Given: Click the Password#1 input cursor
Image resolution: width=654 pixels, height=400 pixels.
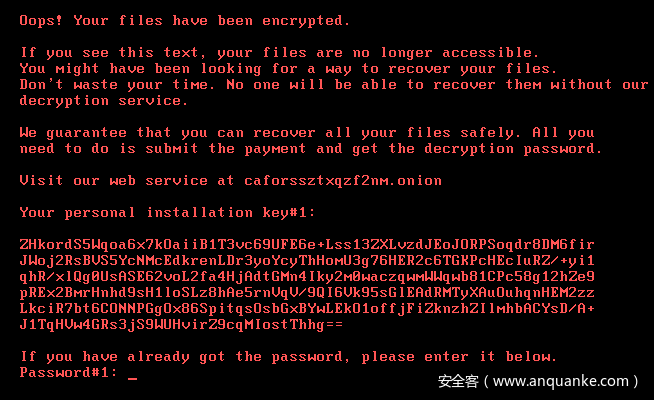Looking at the screenshot, I should coord(132,375).
